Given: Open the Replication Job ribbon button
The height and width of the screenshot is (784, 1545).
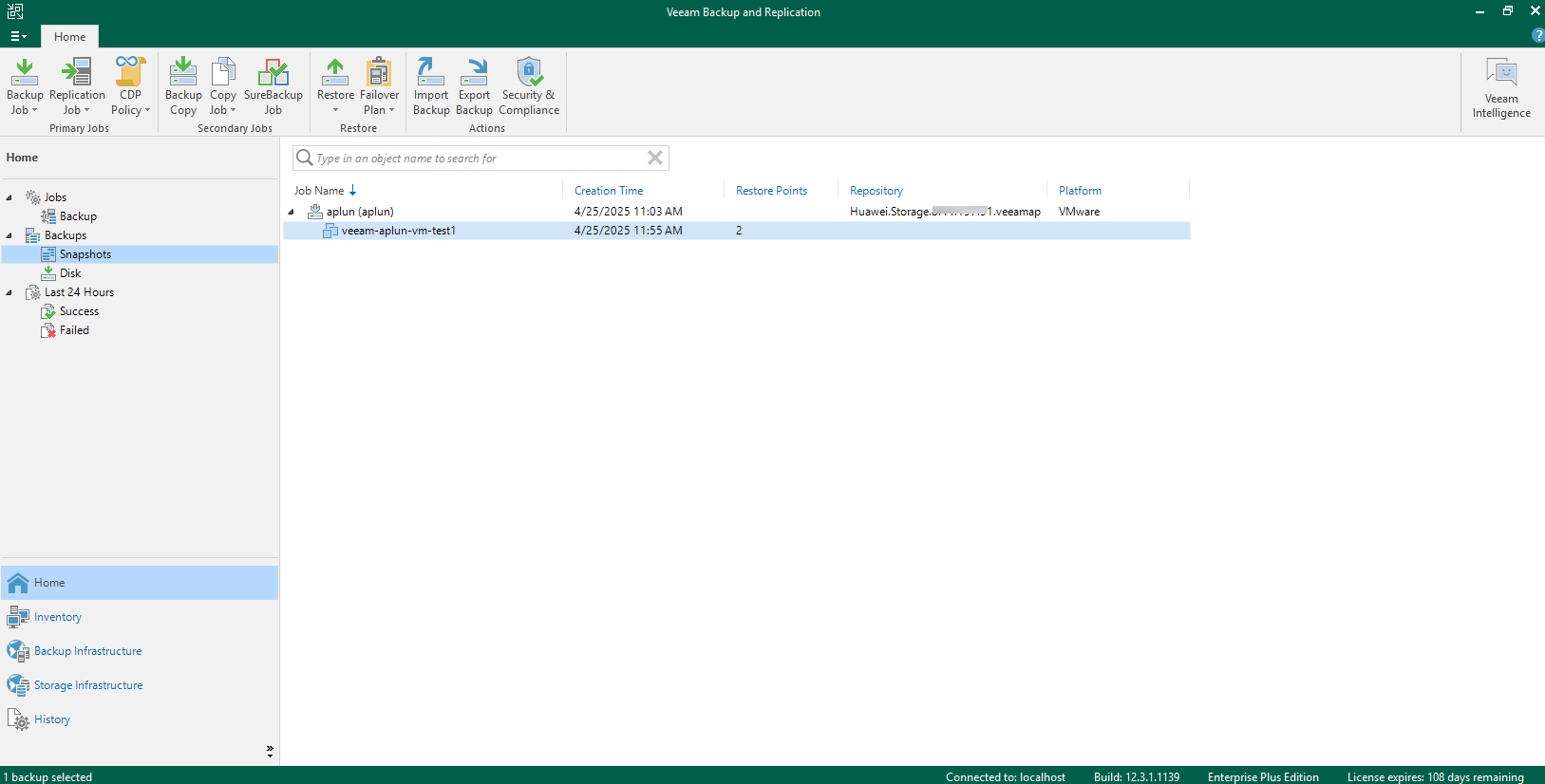Looking at the screenshot, I should click(77, 86).
